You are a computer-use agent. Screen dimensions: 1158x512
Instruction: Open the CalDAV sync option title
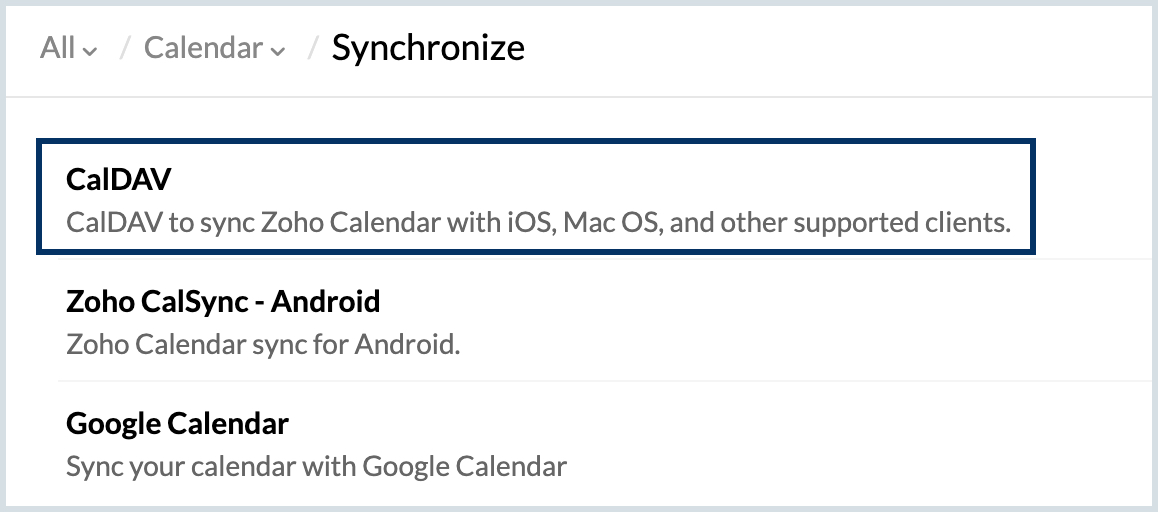click(x=119, y=180)
